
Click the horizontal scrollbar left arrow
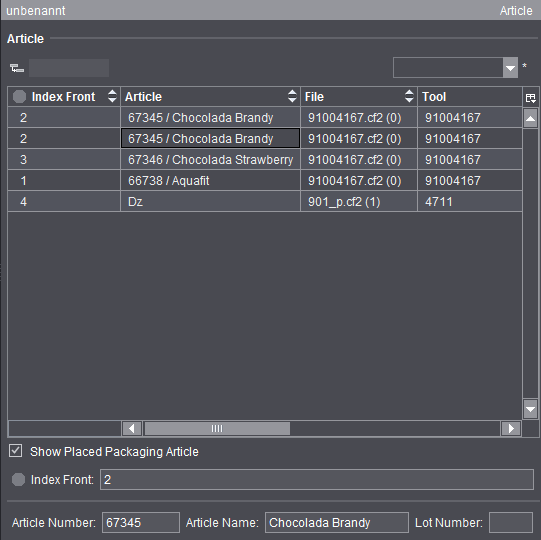131,429
